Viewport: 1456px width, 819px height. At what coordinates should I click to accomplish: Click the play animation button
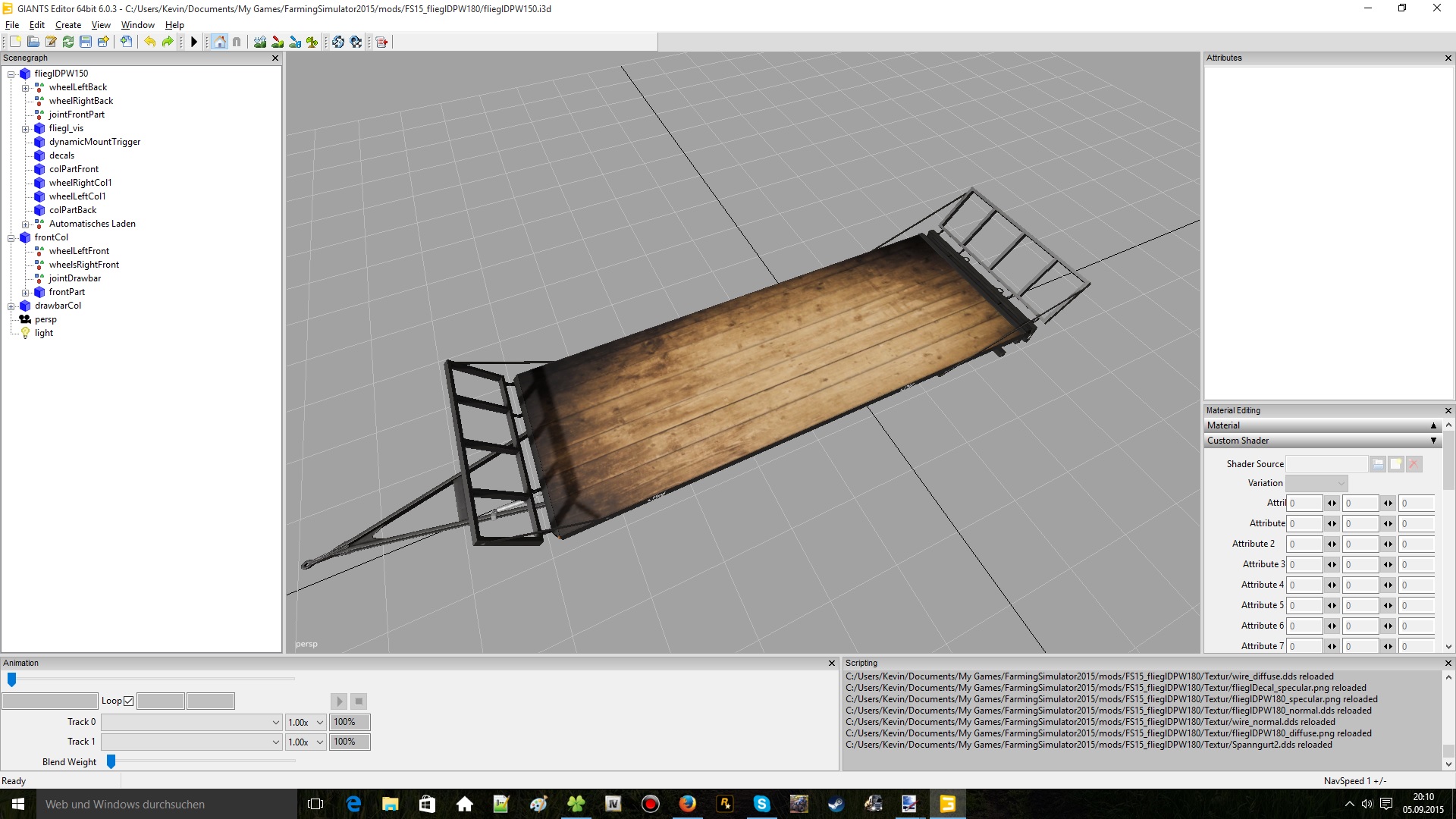coord(340,701)
